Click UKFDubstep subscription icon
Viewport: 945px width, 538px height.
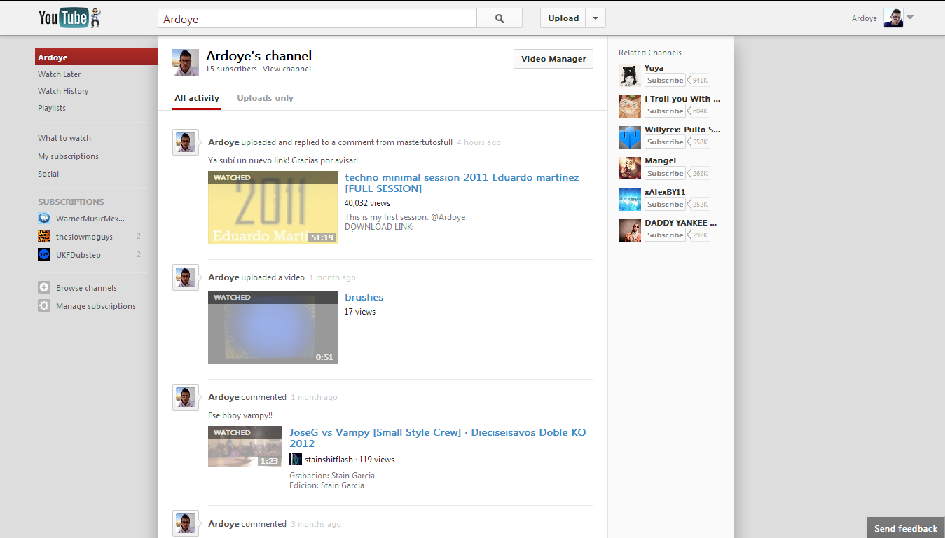coord(44,254)
